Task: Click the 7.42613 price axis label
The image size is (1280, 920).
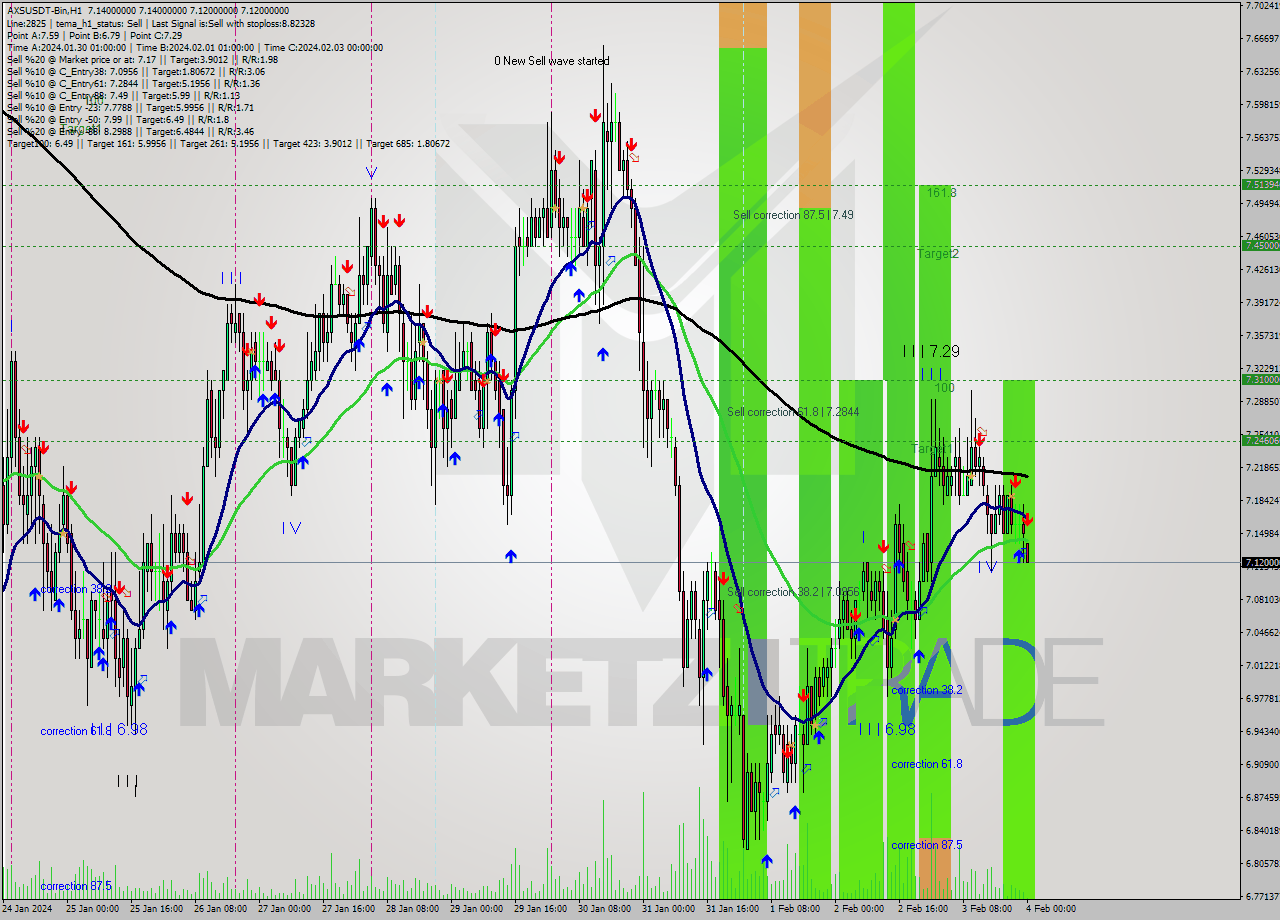Action: (1261, 269)
